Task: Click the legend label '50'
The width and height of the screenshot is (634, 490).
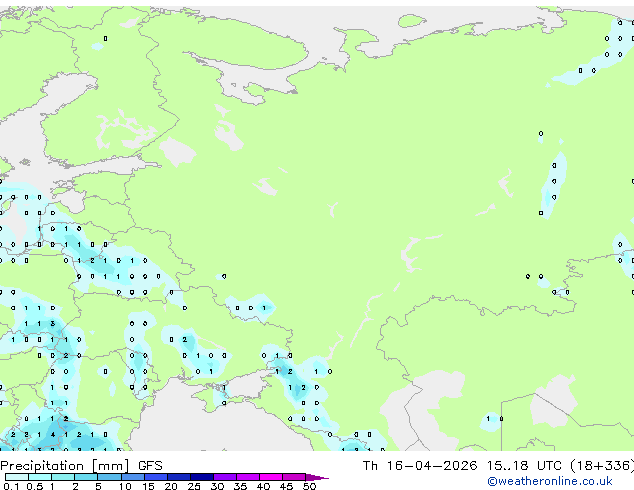Action: click(x=310, y=486)
